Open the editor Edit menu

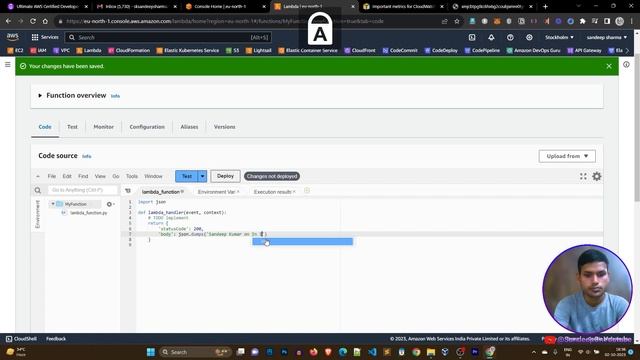67,176
